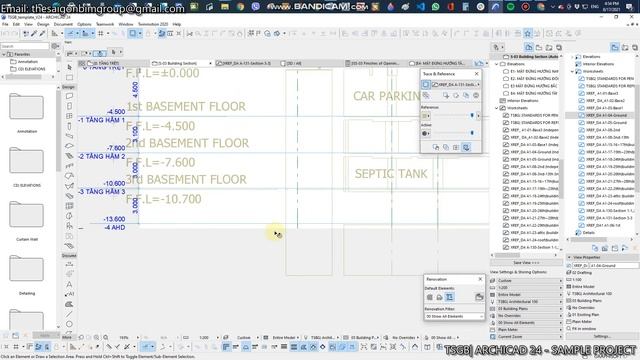Click the Layout Book icon in Navigator
The height and width of the screenshot is (360, 640).
point(549,47)
